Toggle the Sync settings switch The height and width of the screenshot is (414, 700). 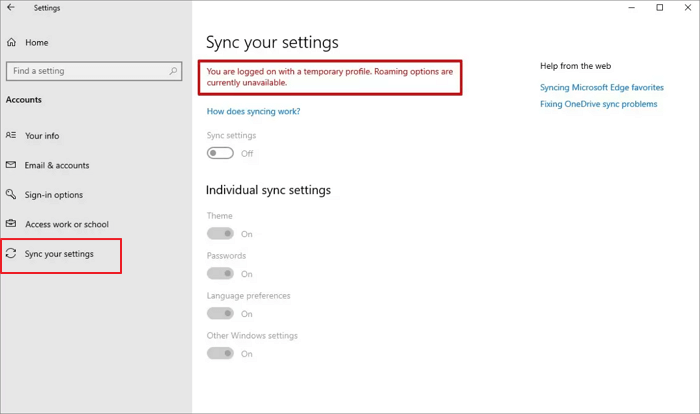[x=220, y=153]
